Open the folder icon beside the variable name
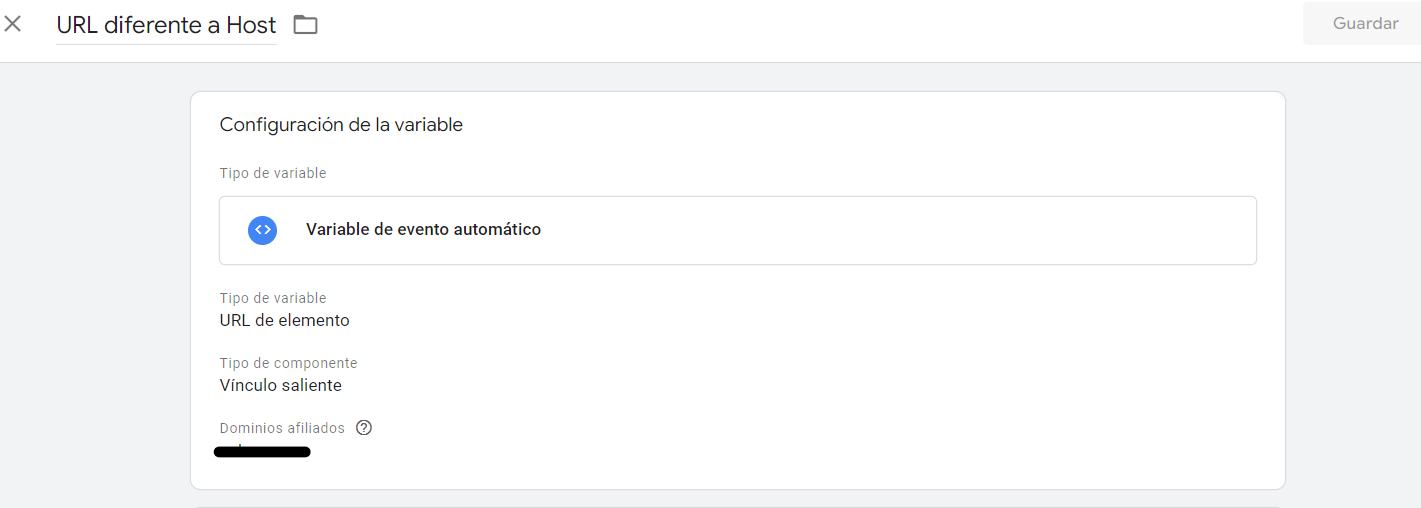 pyautogui.click(x=305, y=25)
